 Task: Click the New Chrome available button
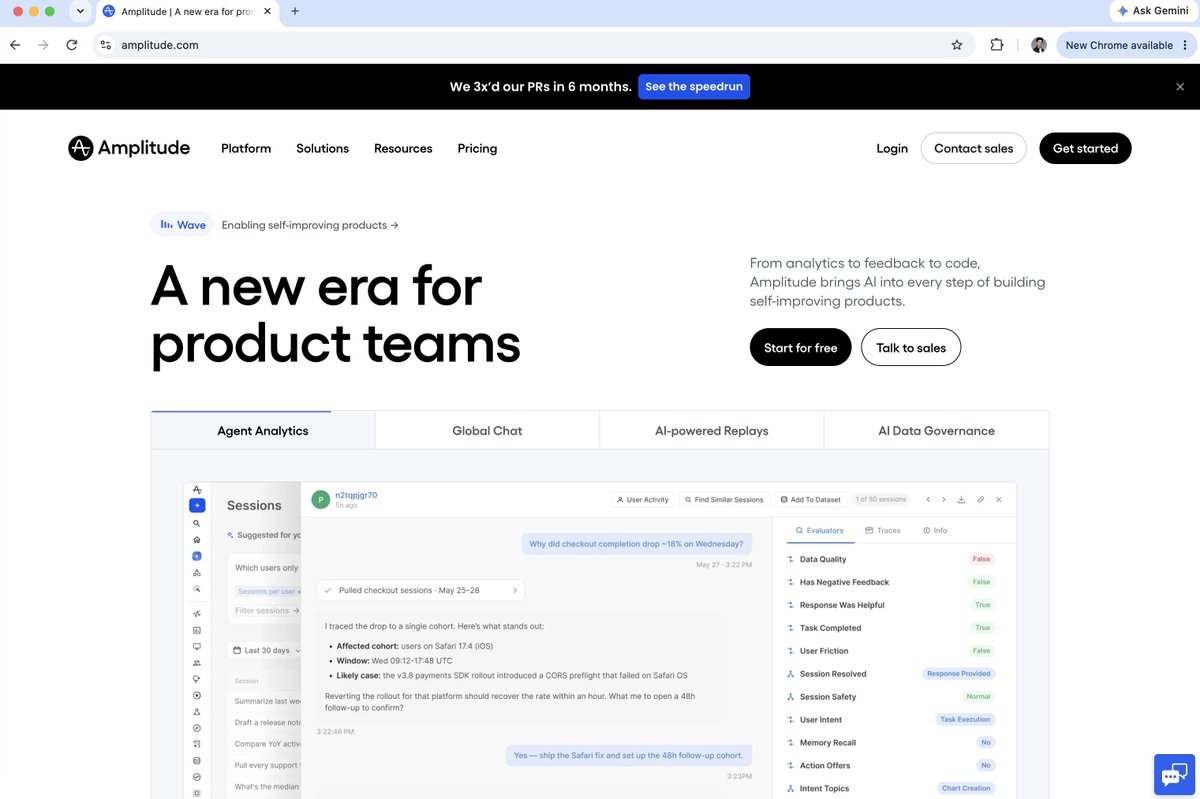1125,45
